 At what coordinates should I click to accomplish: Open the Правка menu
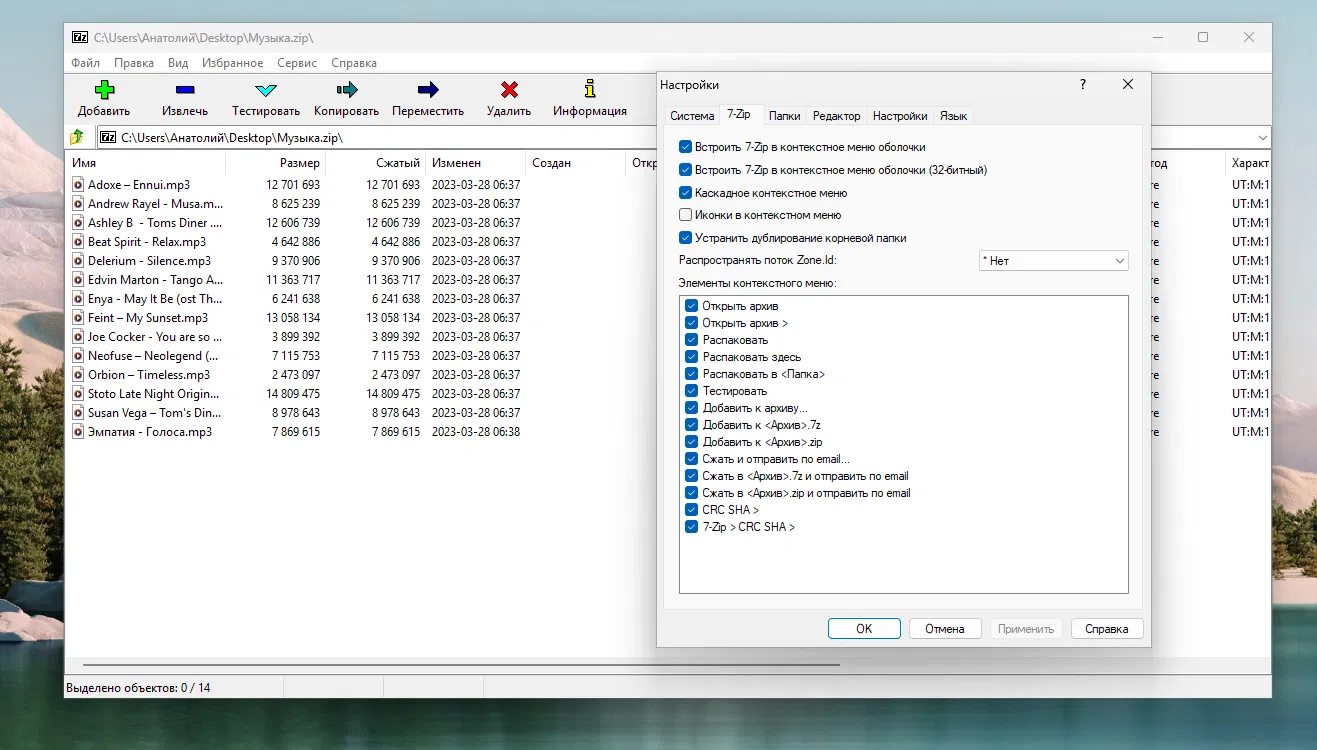(x=134, y=63)
